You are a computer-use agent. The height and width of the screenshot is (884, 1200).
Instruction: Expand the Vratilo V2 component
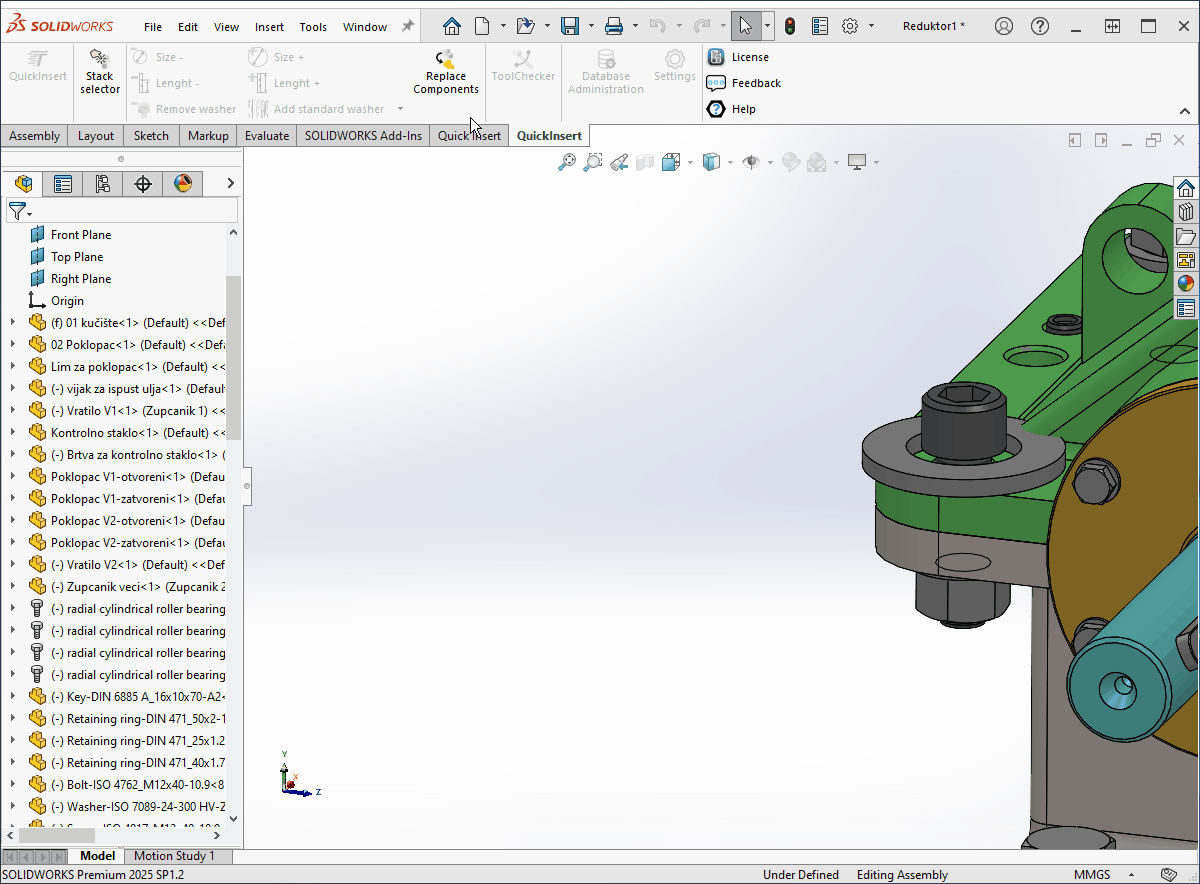click(x=12, y=564)
